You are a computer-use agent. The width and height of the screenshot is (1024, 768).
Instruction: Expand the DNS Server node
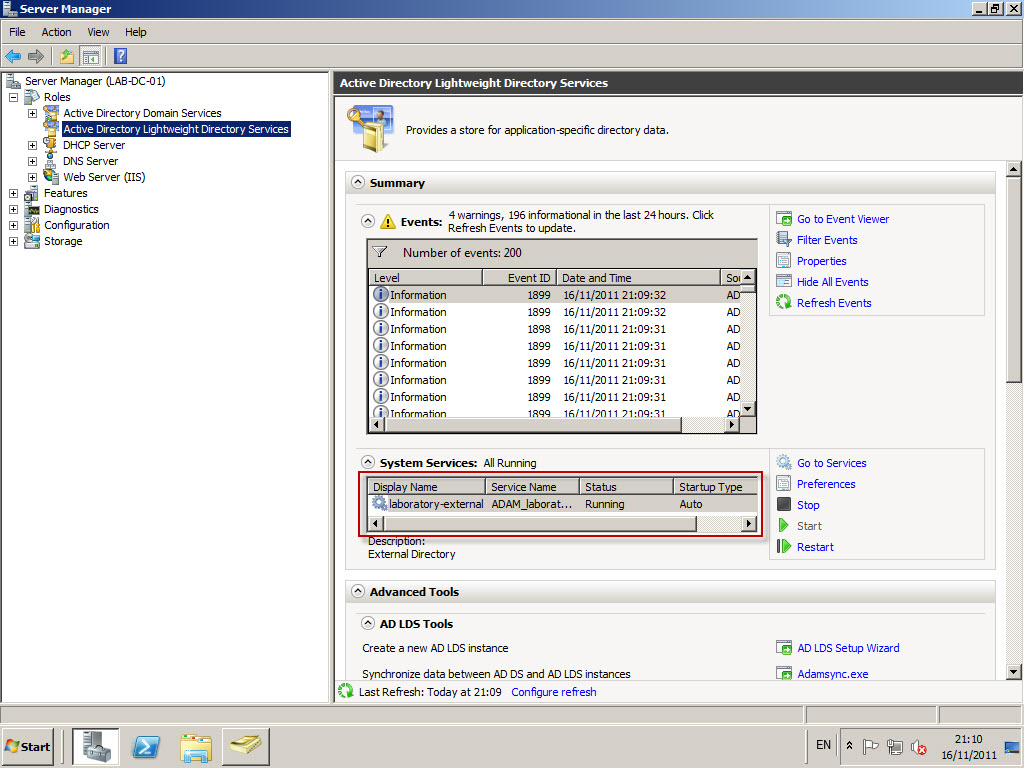(32, 161)
